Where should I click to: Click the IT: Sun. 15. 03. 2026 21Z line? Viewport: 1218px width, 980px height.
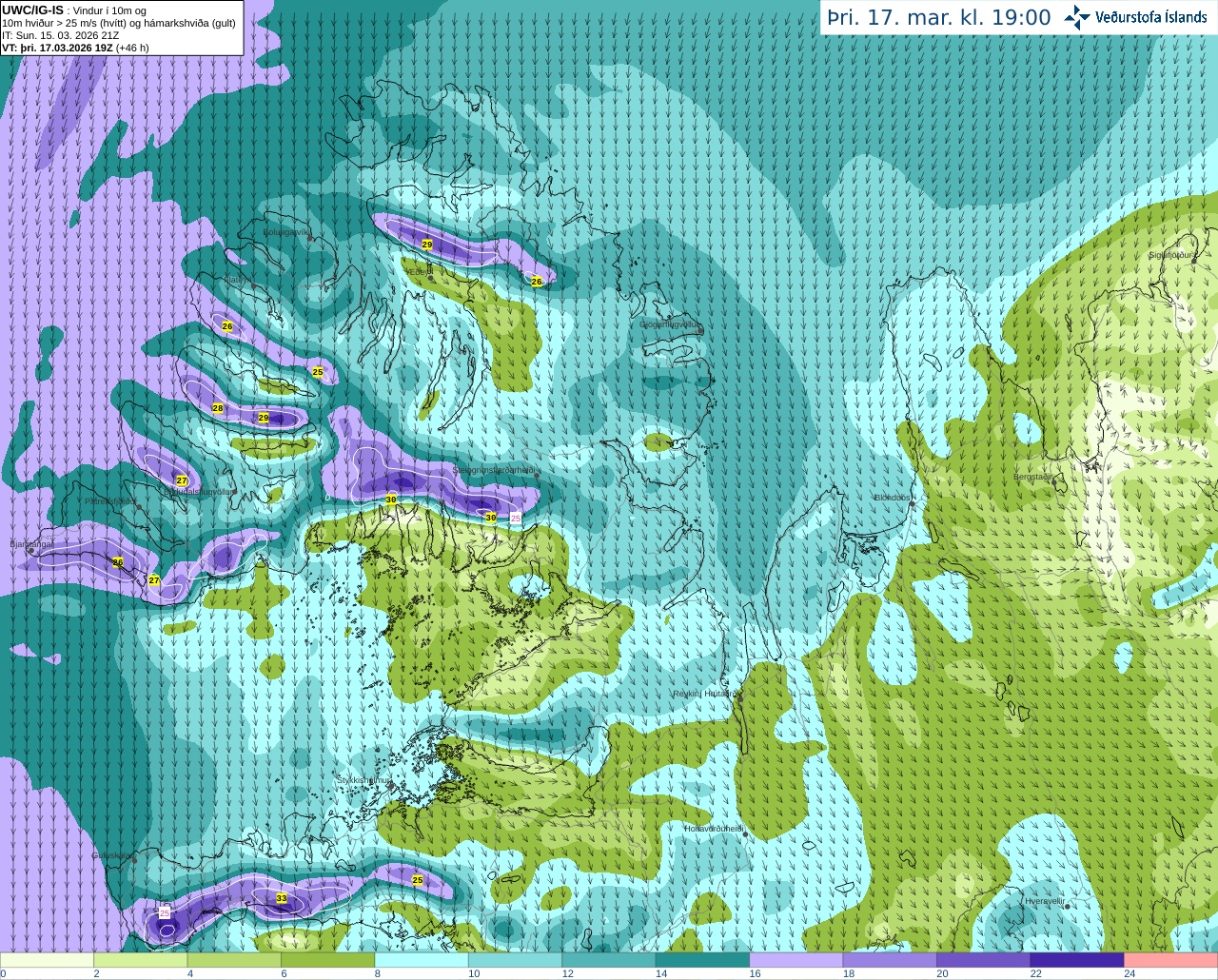pos(60,35)
